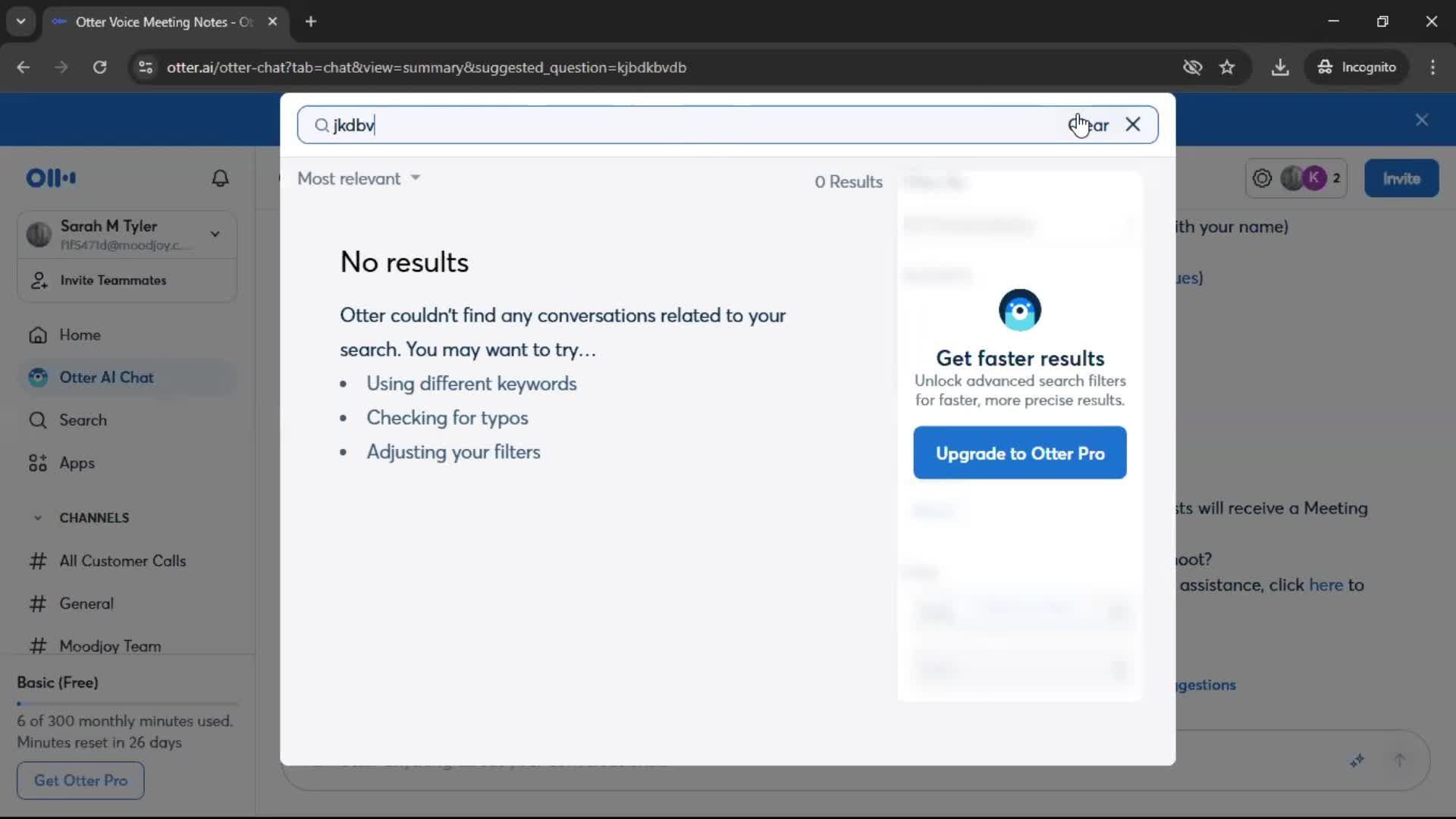
Task: Click the send arrow icon in chat box
Action: click(x=1400, y=761)
